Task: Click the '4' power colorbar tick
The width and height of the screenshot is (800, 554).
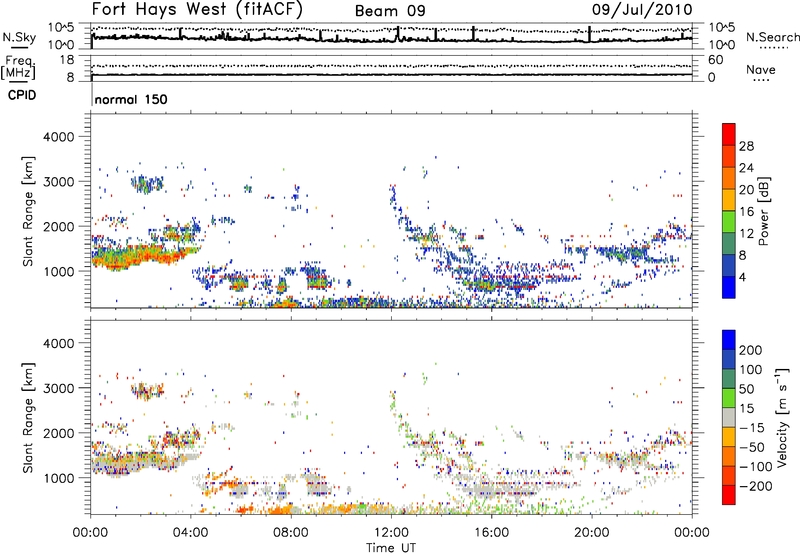Action: click(742, 277)
